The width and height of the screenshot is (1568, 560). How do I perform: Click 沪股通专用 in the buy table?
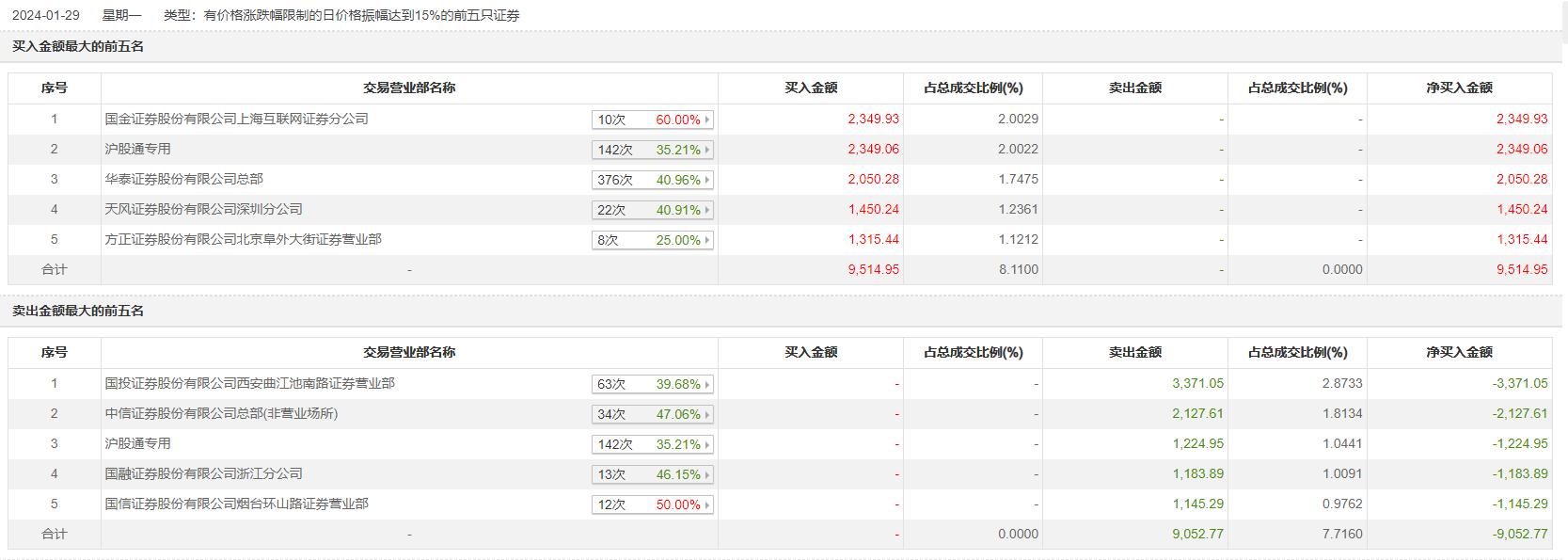coord(137,150)
